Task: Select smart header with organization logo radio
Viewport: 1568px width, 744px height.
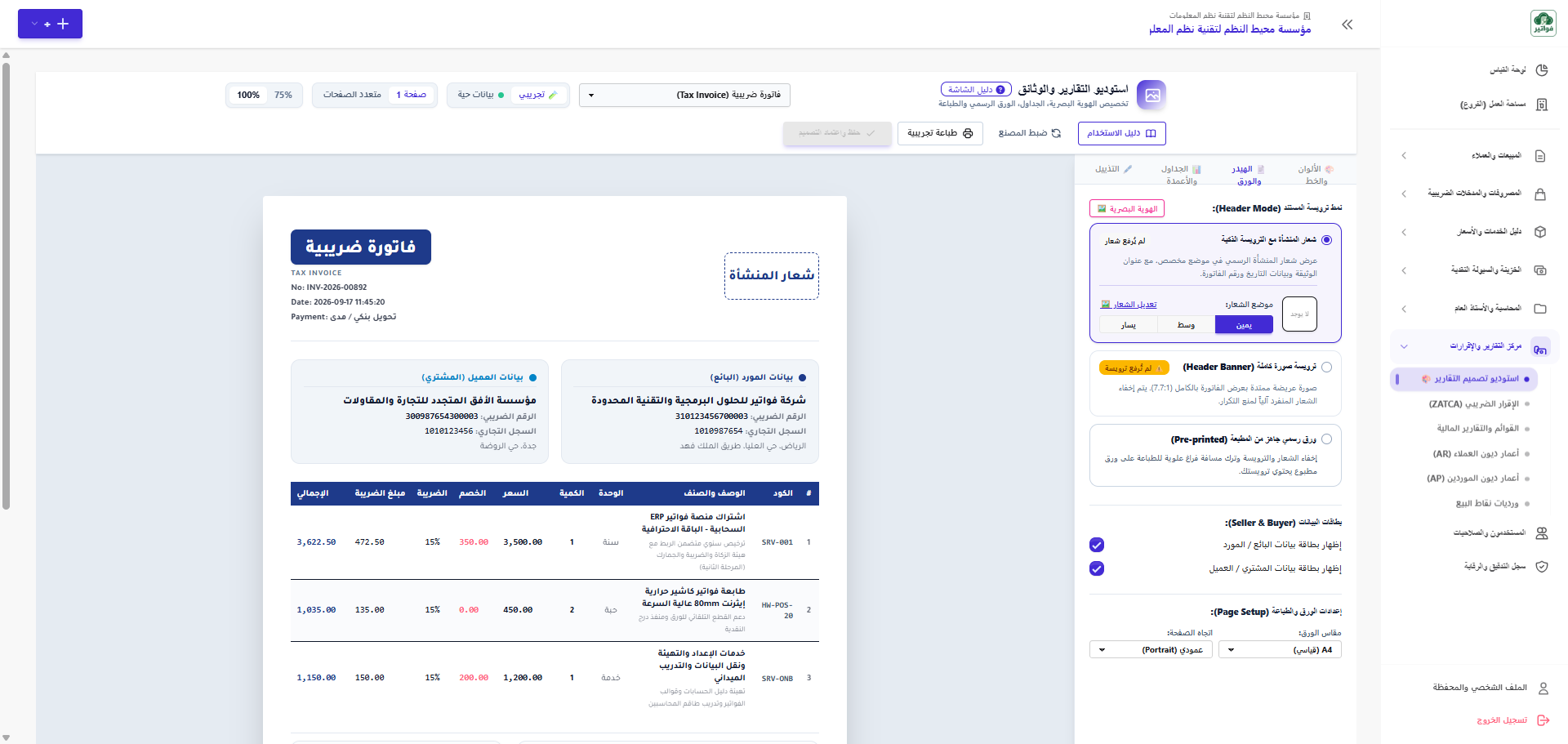Action: (1326, 240)
